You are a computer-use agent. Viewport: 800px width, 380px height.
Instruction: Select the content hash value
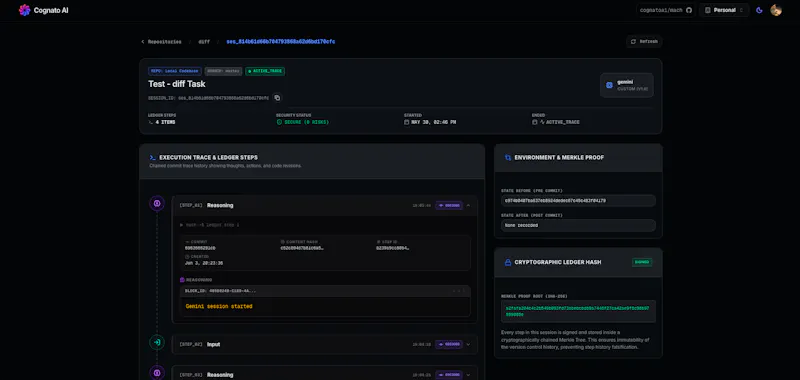click(302, 248)
